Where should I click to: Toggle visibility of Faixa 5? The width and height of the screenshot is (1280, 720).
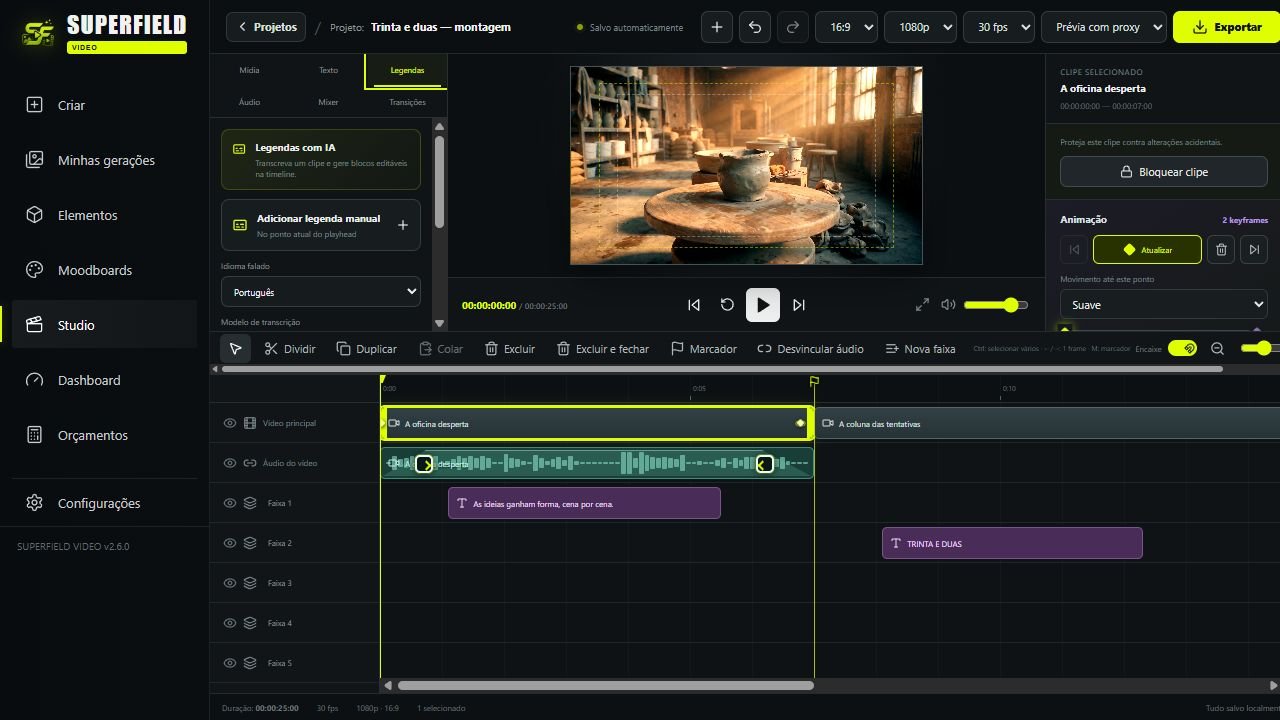[230, 663]
